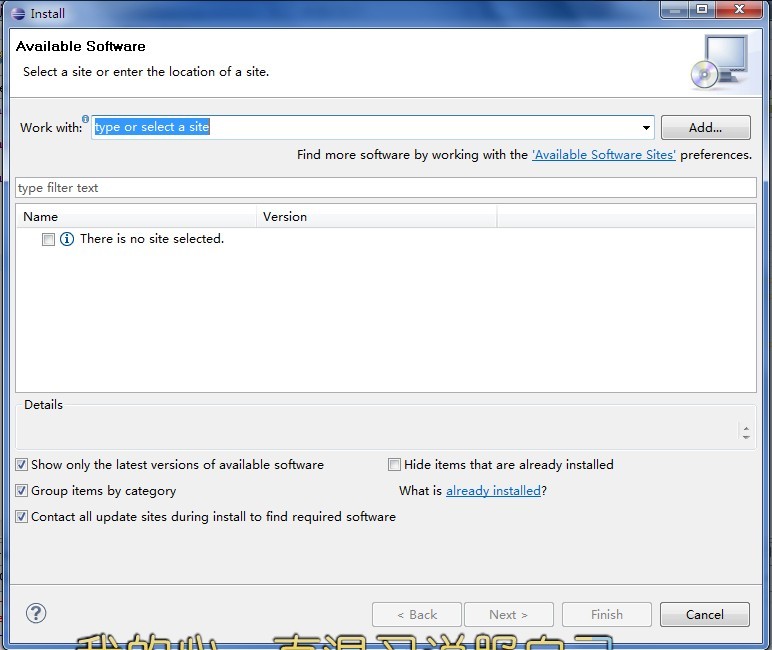Toggle Show only the latest versions checkbox

(22, 464)
